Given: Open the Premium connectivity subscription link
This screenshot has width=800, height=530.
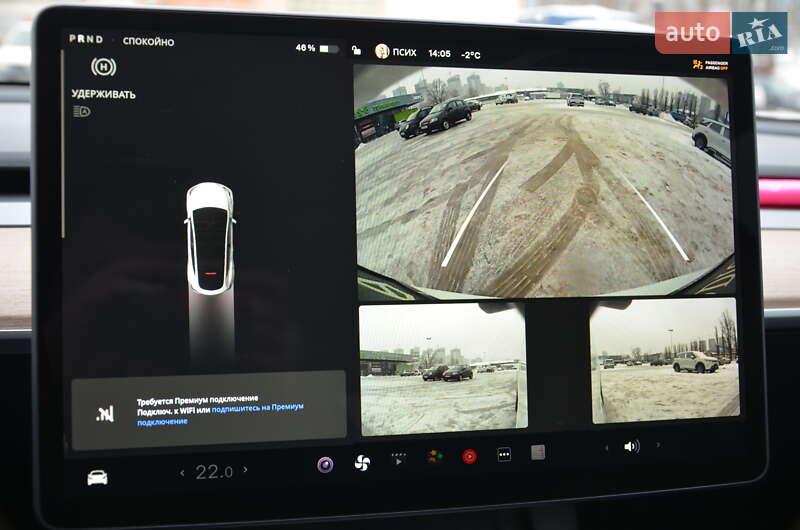Looking at the screenshot, I should [220, 414].
